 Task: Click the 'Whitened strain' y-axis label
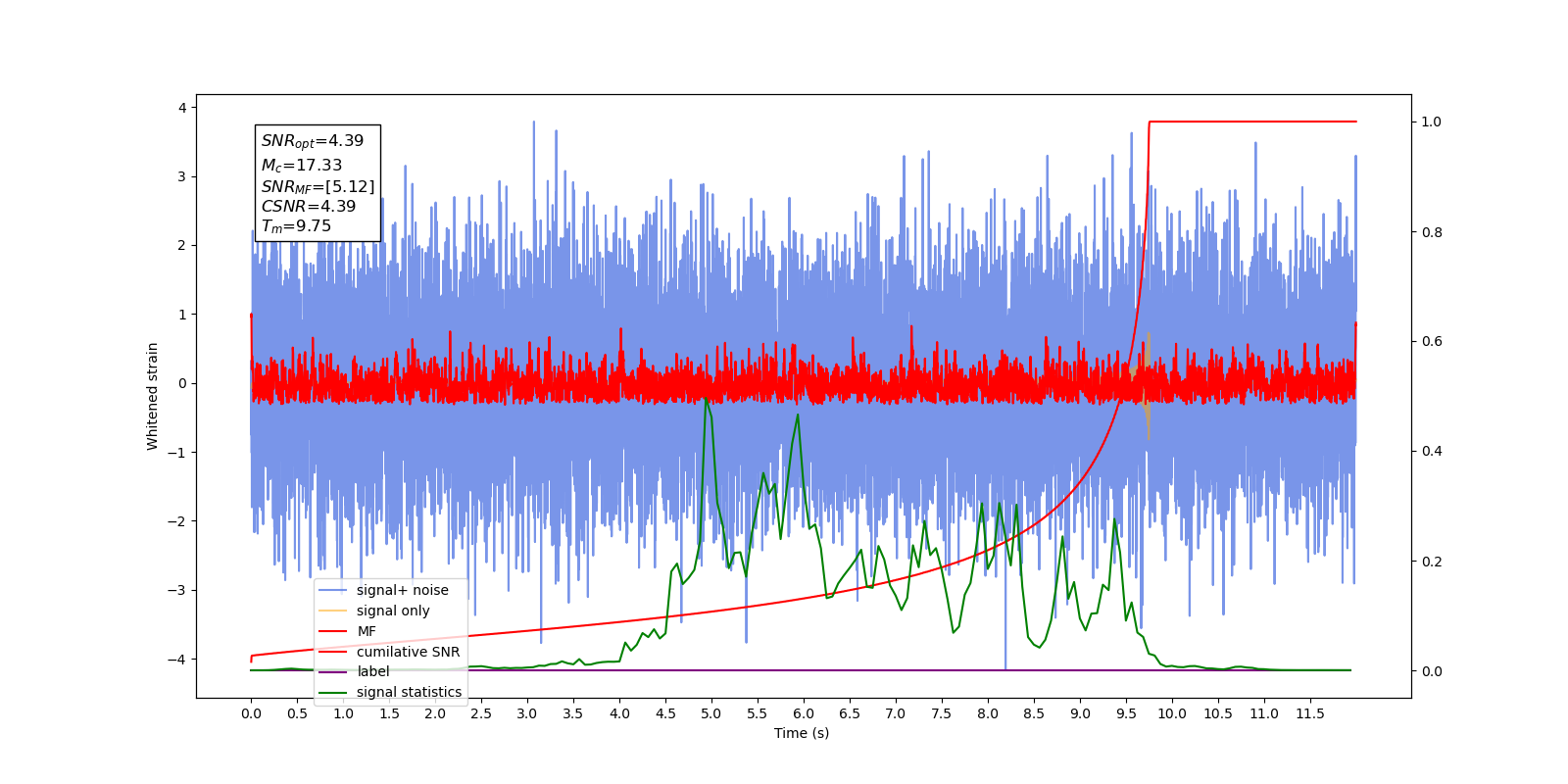click(x=153, y=396)
